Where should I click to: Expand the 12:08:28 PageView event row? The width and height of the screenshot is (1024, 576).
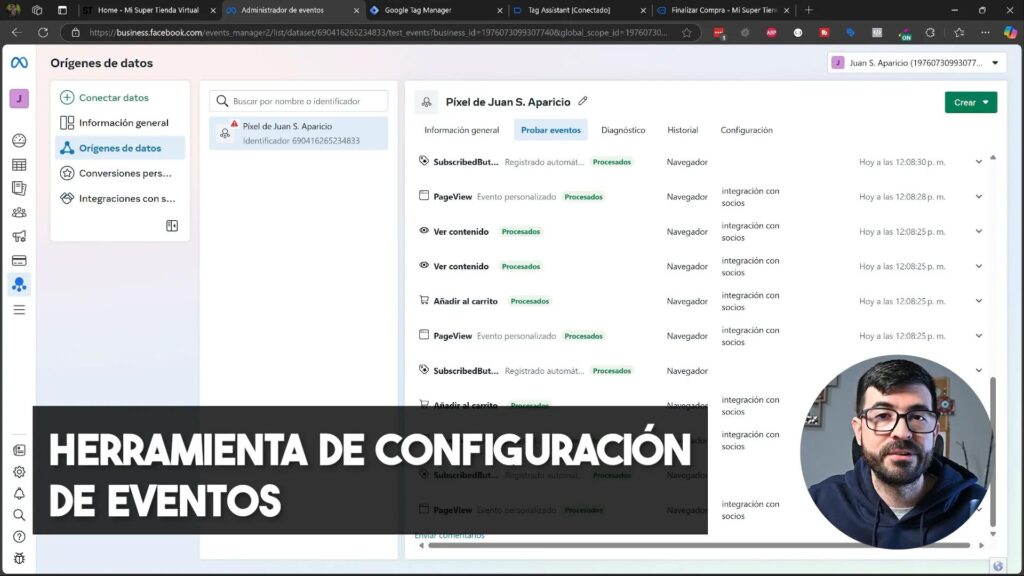pyautogui.click(x=979, y=197)
